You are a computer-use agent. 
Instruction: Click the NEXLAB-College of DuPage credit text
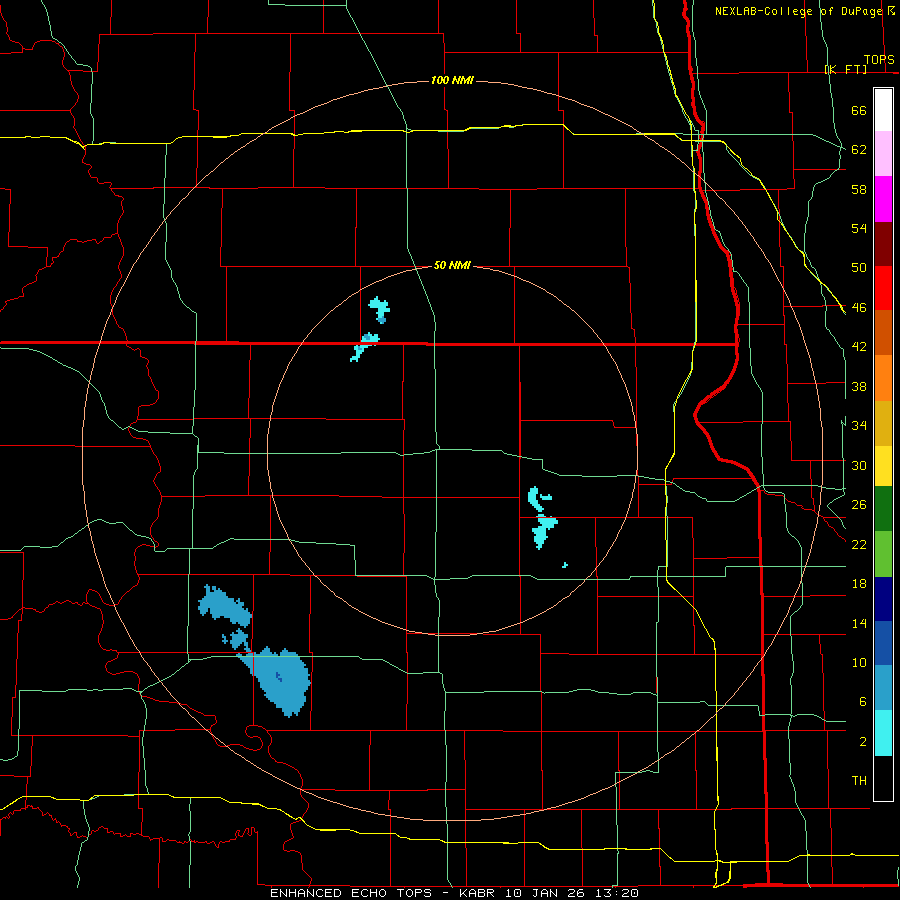click(x=798, y=11)
